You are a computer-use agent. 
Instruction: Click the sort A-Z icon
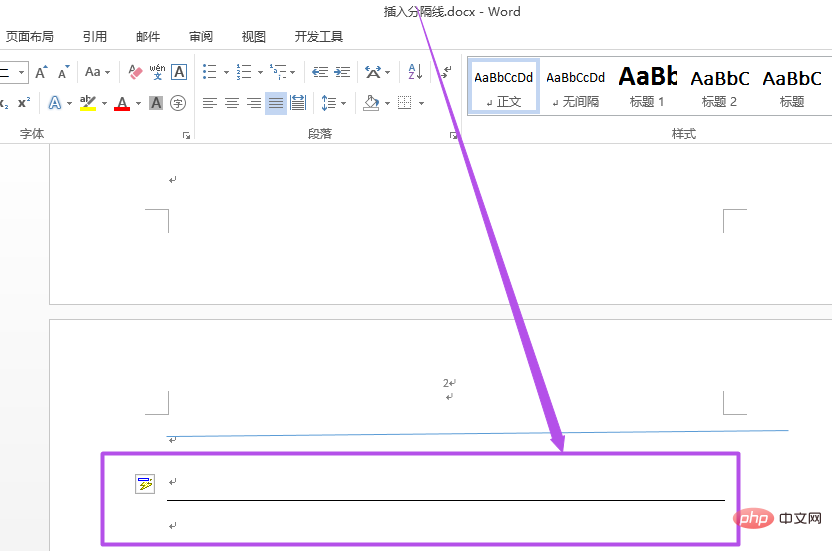(414, 72)
